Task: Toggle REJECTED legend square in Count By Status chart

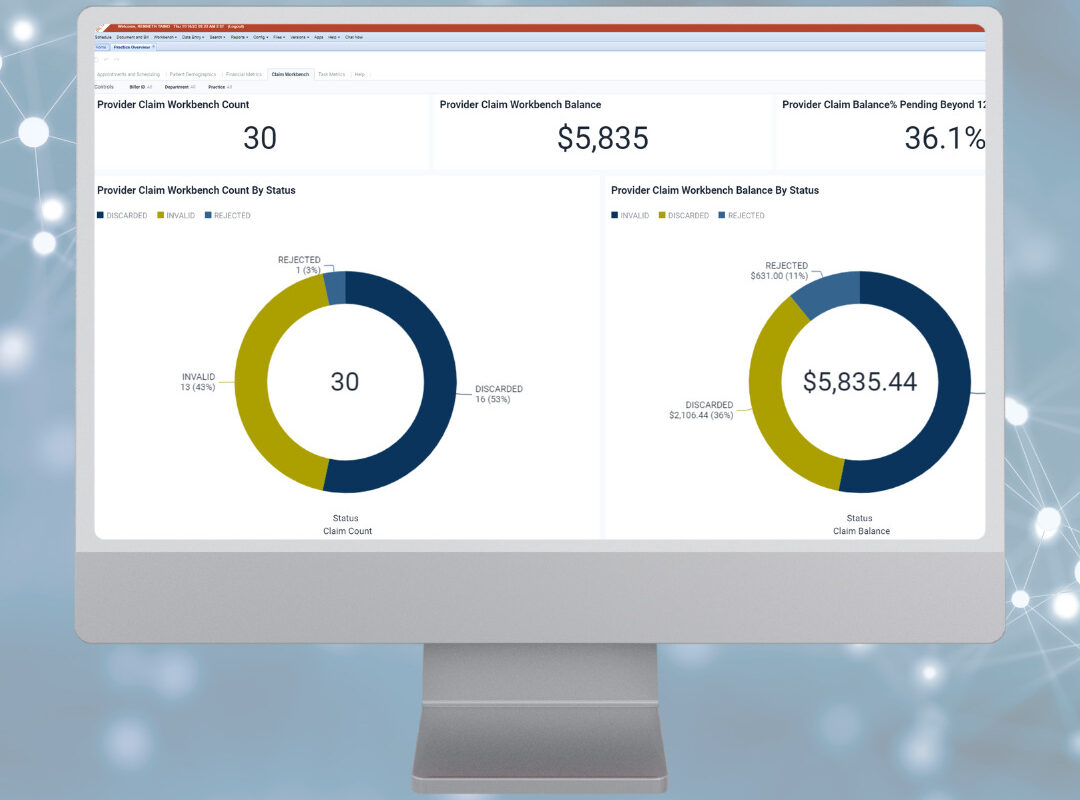Action: [207, 215]
